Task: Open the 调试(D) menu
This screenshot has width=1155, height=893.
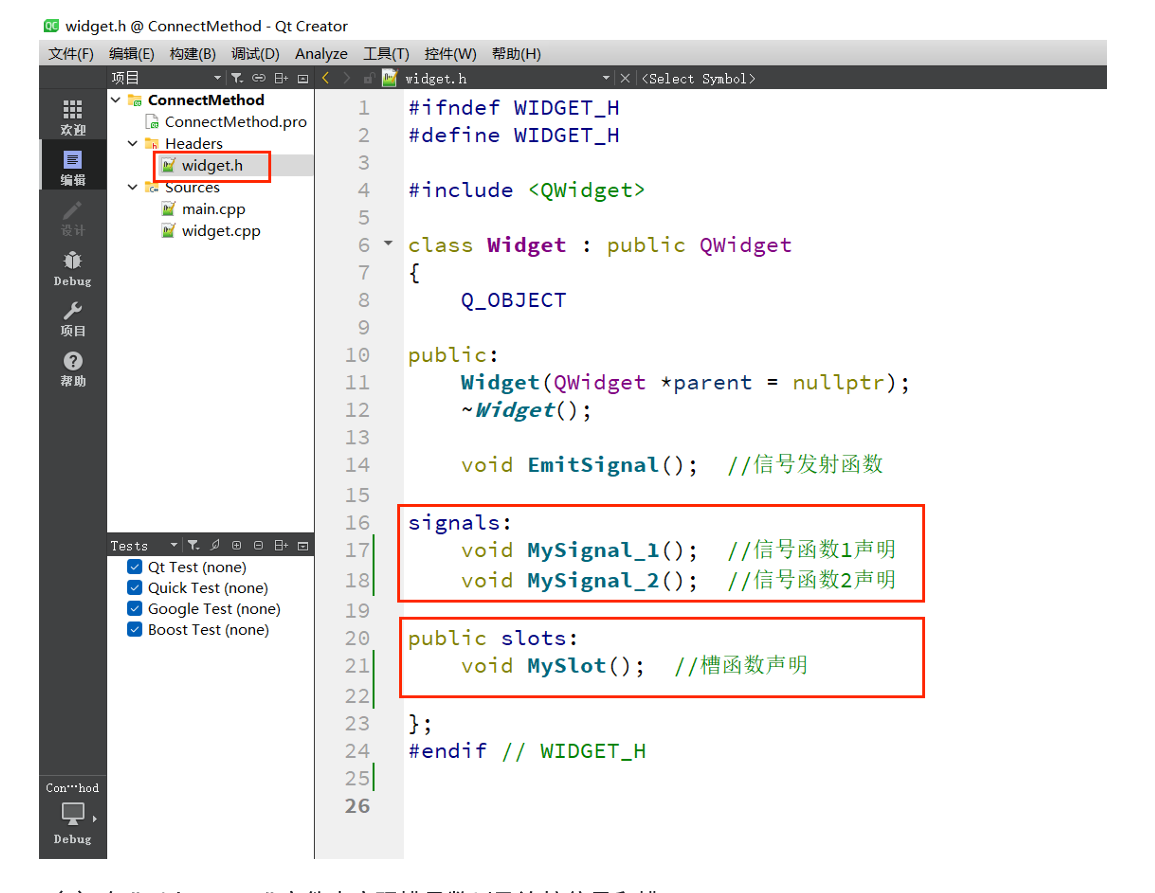Action: (255, 54)
